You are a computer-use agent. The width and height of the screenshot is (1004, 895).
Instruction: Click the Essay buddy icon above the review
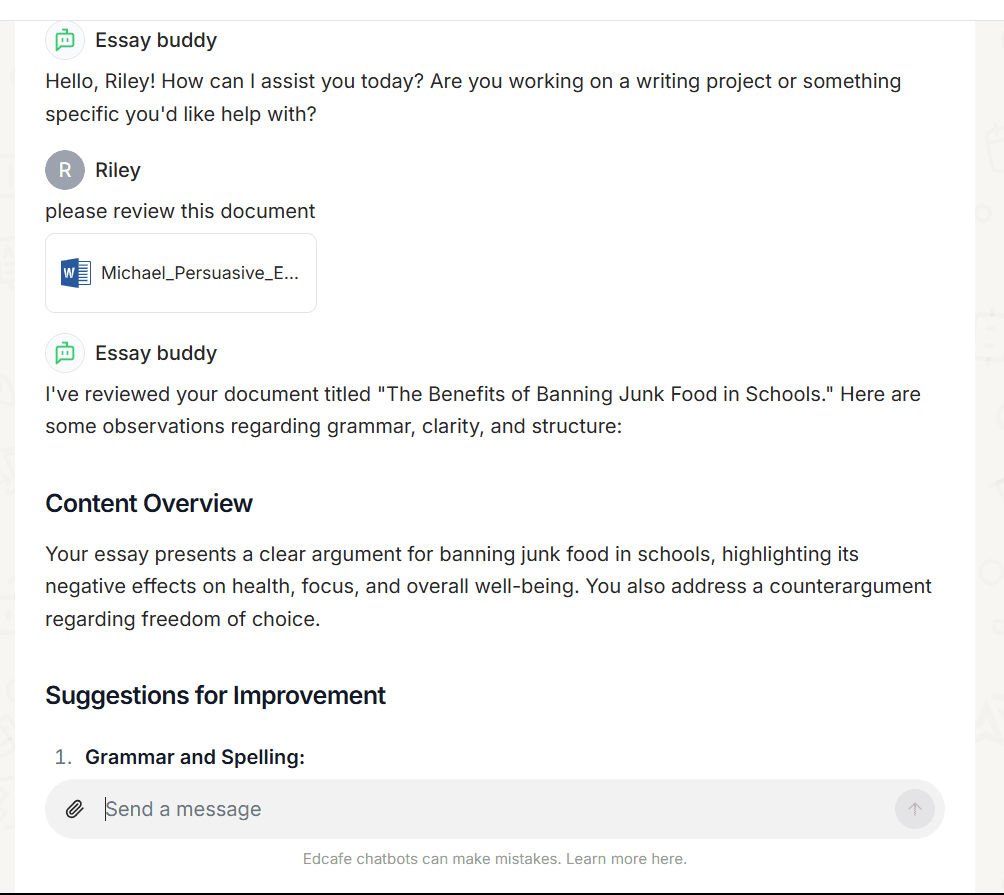(x=65, y=353)
